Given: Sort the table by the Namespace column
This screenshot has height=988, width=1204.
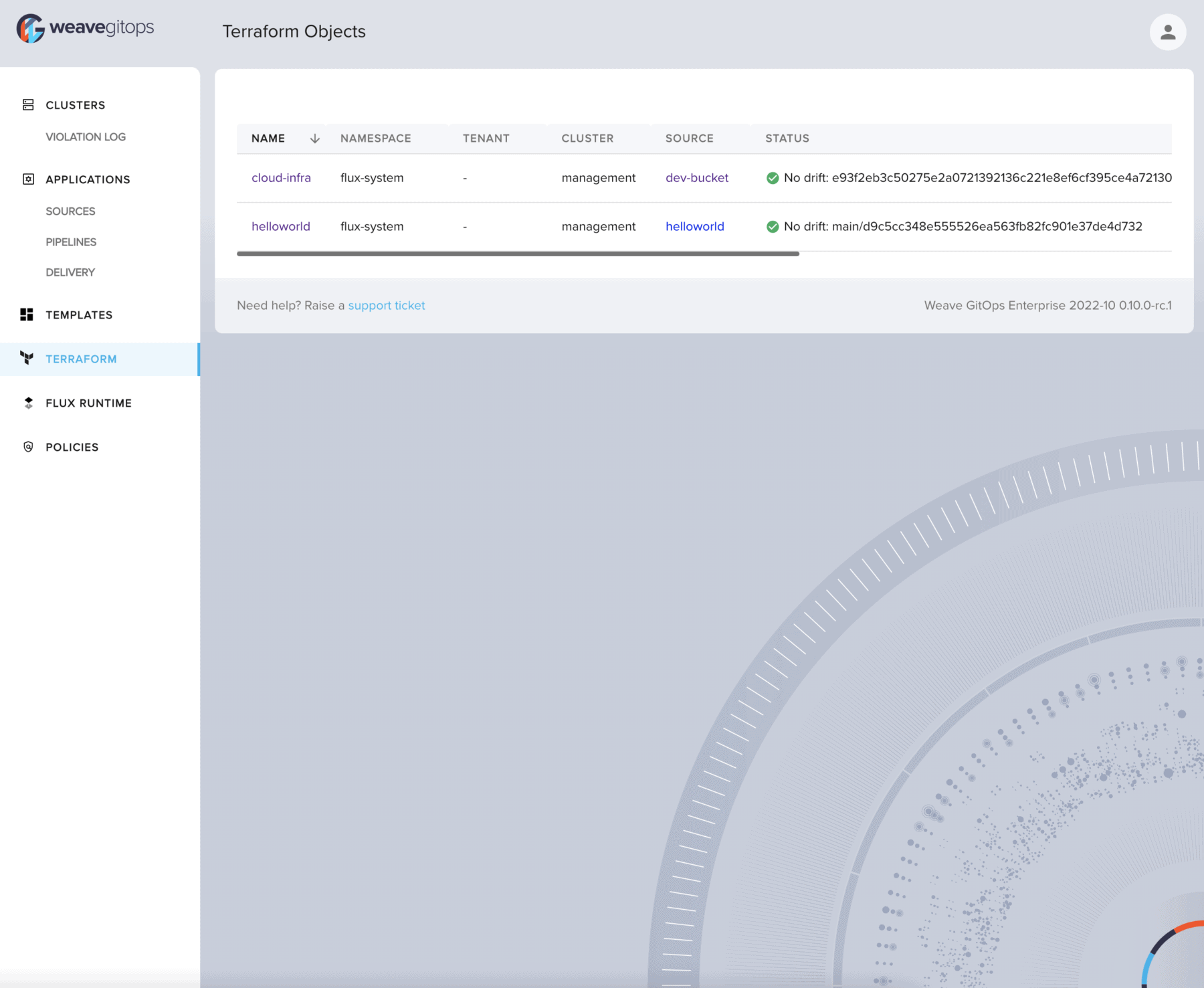Looking at the screenshot, I should point(375,138).
